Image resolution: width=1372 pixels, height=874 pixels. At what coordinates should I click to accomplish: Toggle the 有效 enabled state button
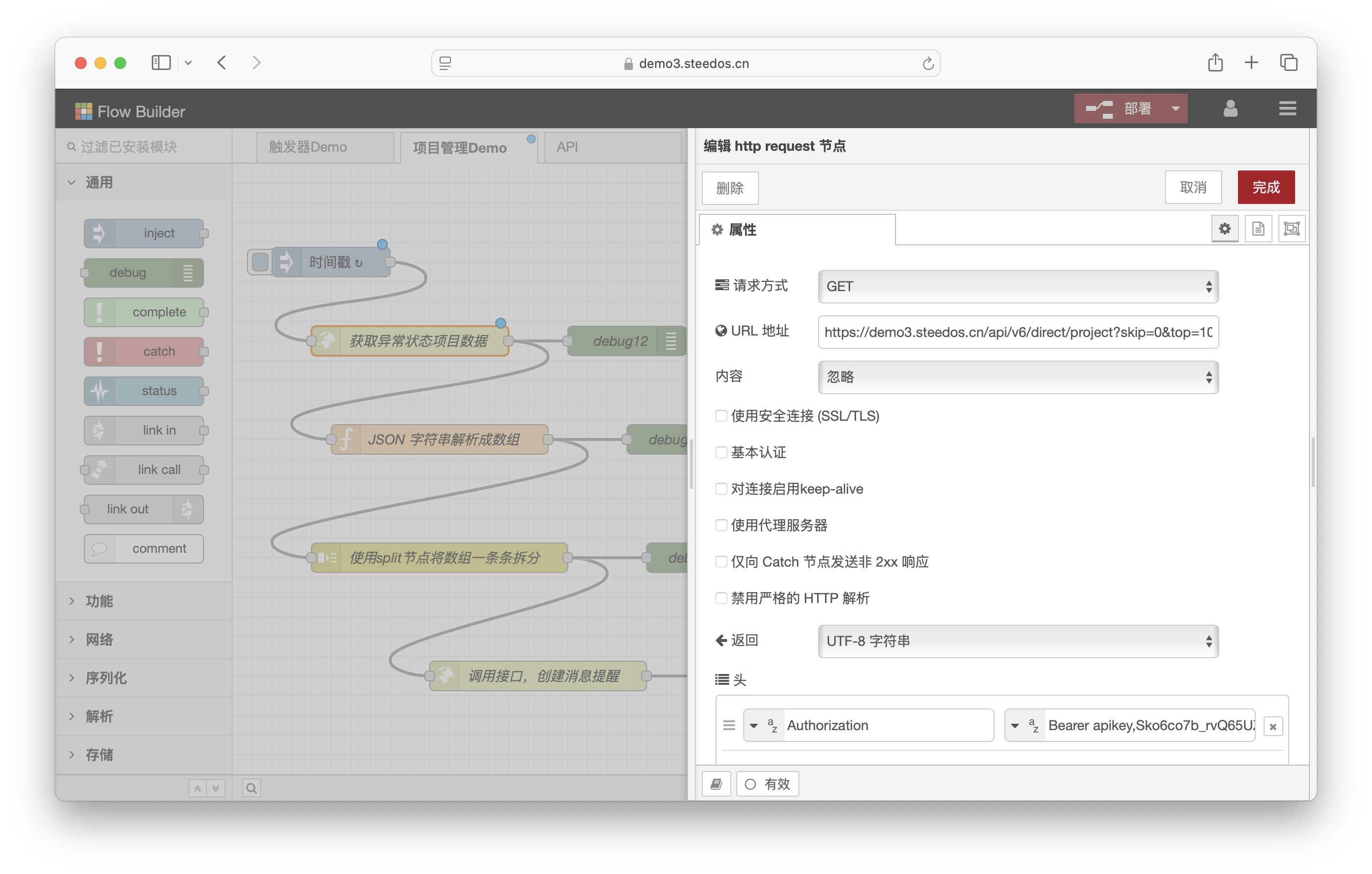767,784
